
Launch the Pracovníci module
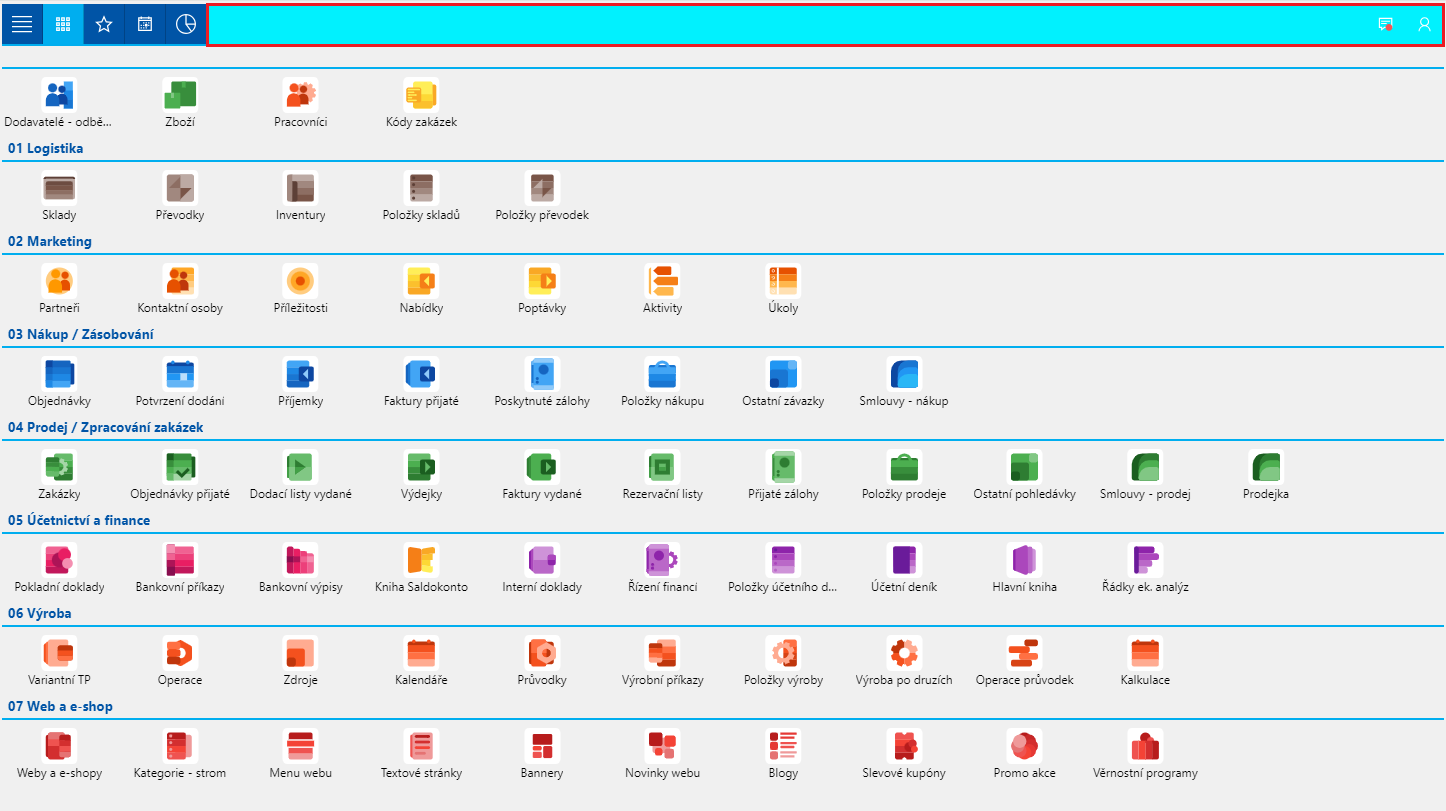(301, 95)
